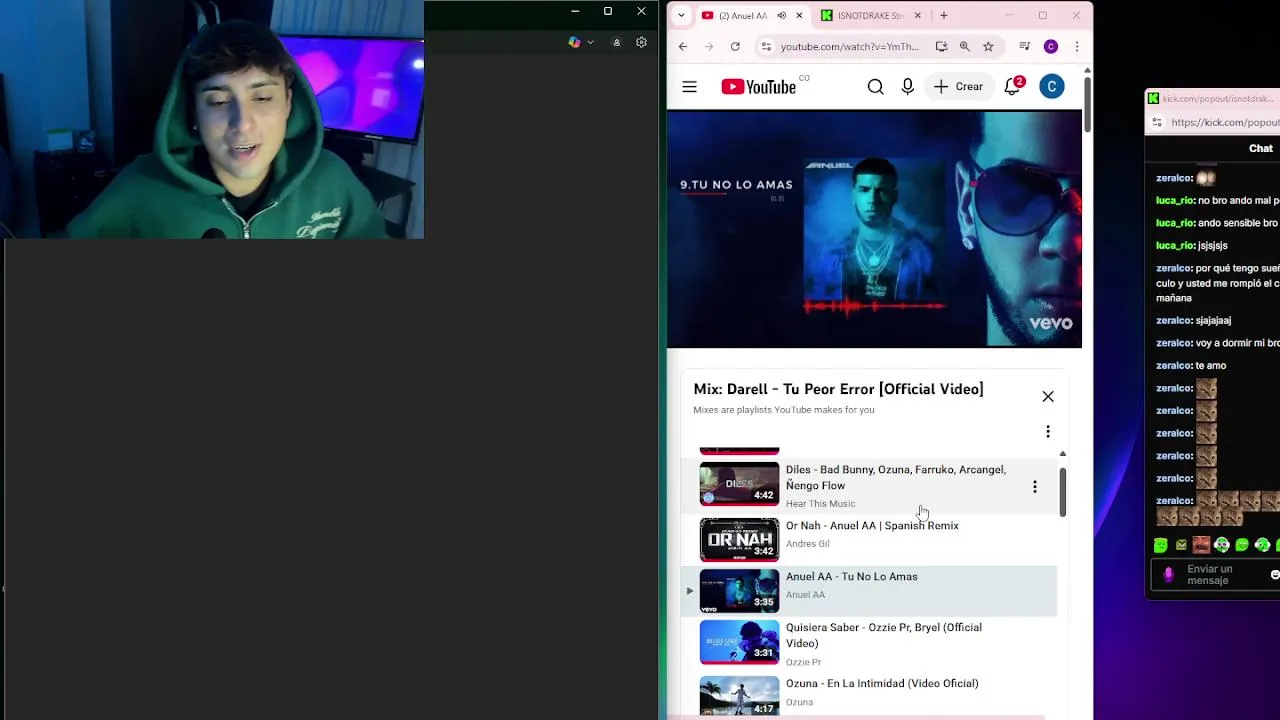Play Or Nah - Anuel AA Spanish Remix
Image resolution: width=1280 pixels, height=720 pixels.
tap(872, 525)
